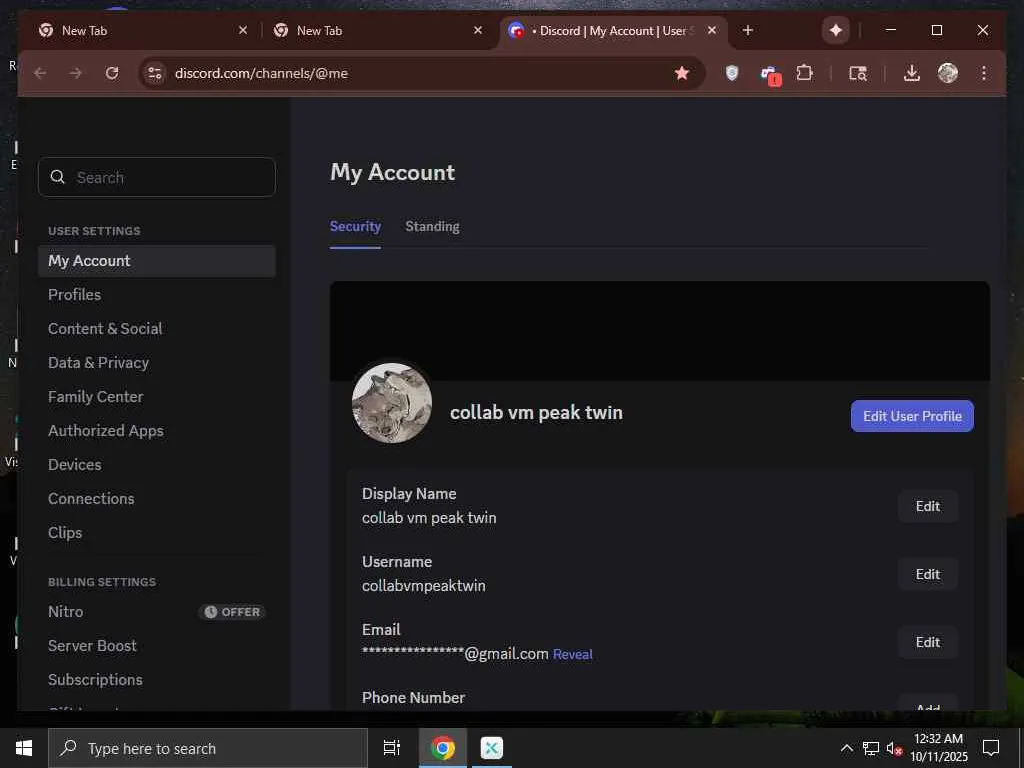Switch to the second New Tab

376,30
